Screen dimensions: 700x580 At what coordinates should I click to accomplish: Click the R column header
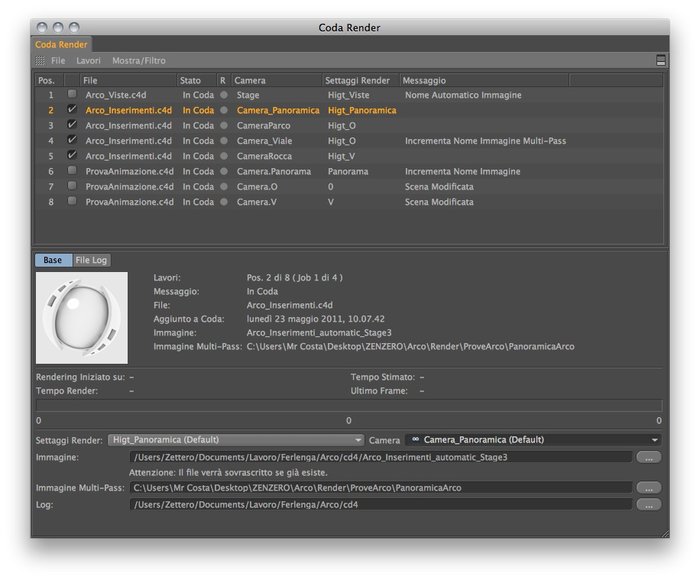pyautogui.click(x=223, y=81)
